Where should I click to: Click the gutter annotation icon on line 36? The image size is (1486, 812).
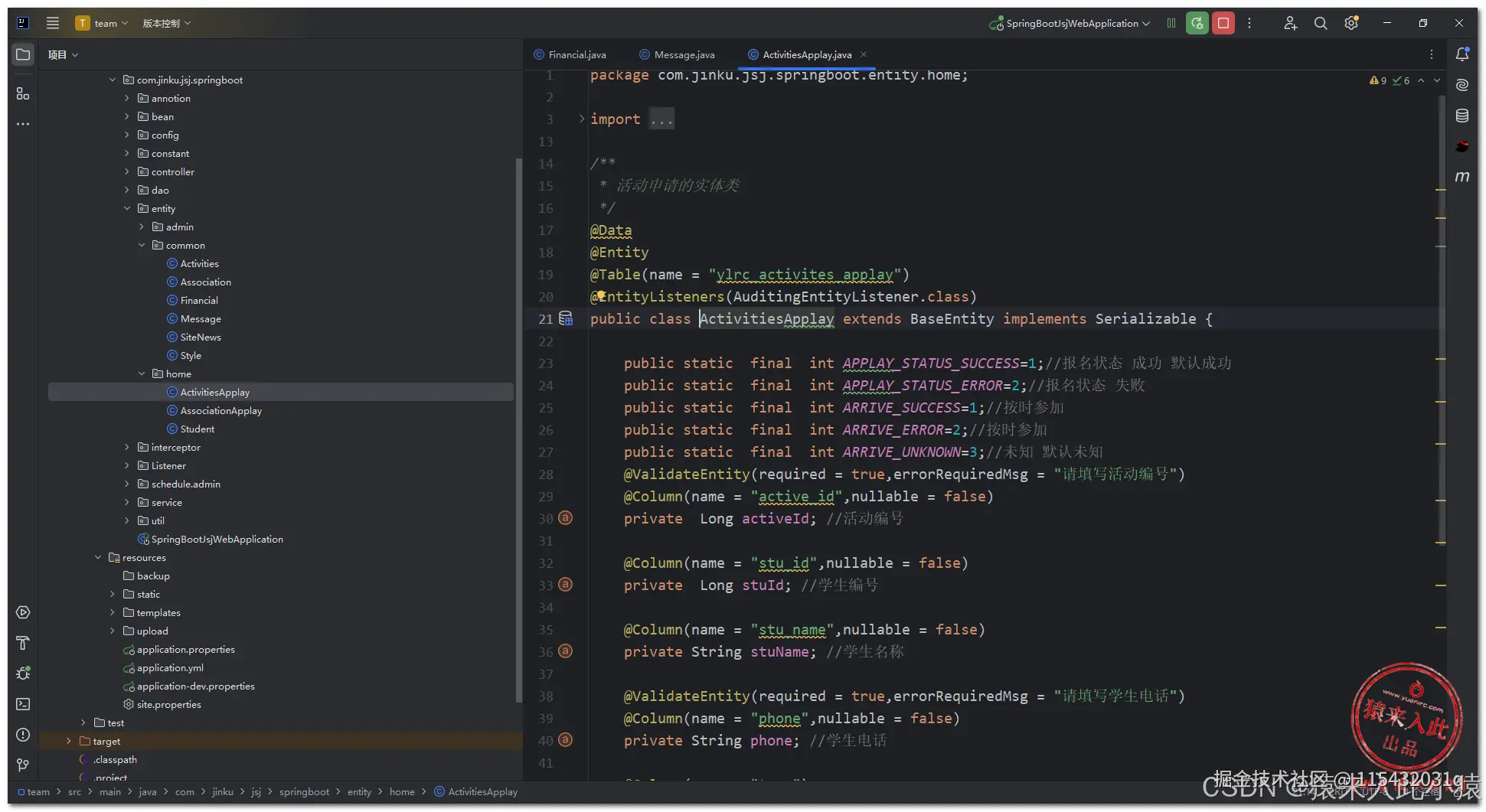565,651
